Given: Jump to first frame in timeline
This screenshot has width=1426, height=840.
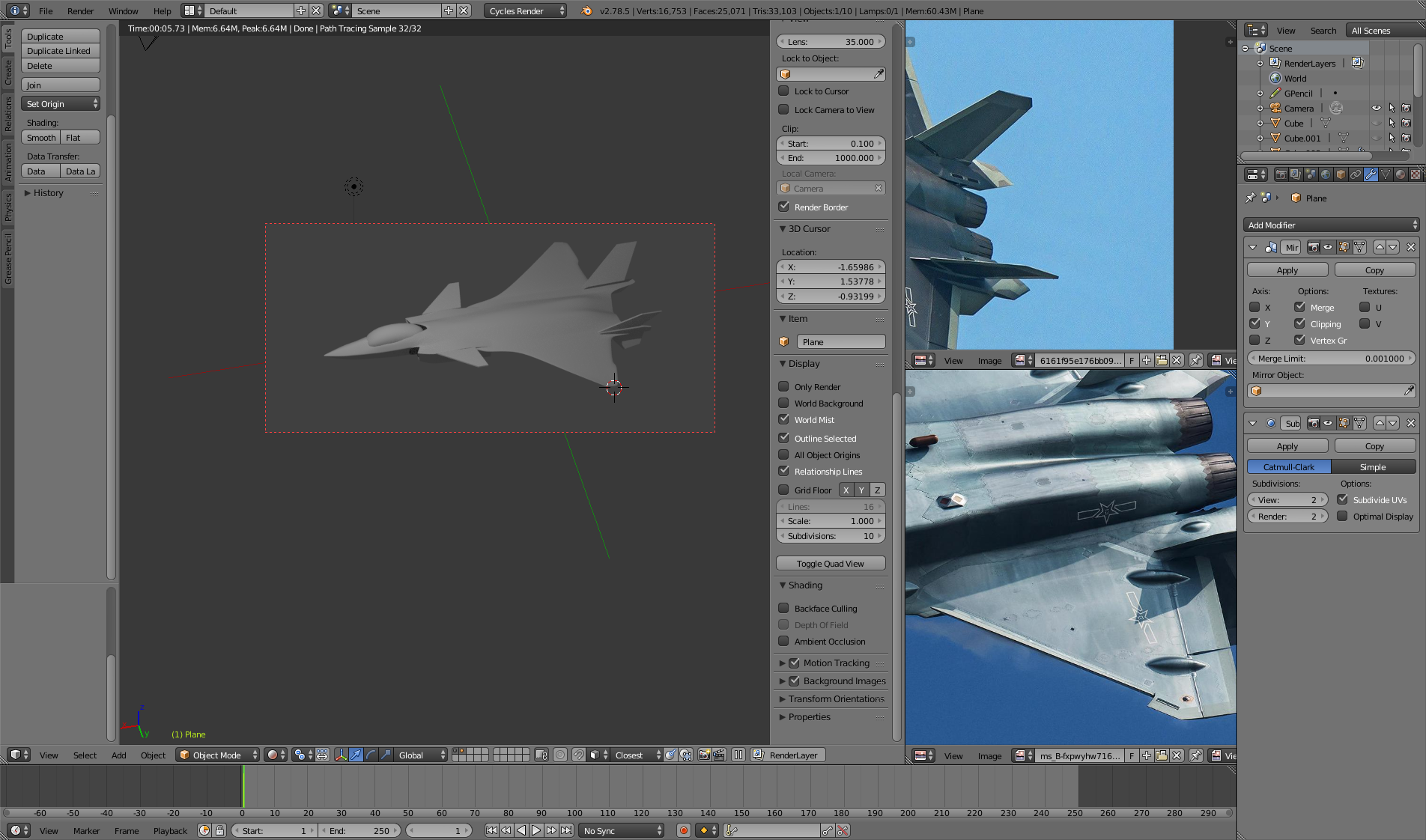Looking at the screenshot, I should (491, 830).
